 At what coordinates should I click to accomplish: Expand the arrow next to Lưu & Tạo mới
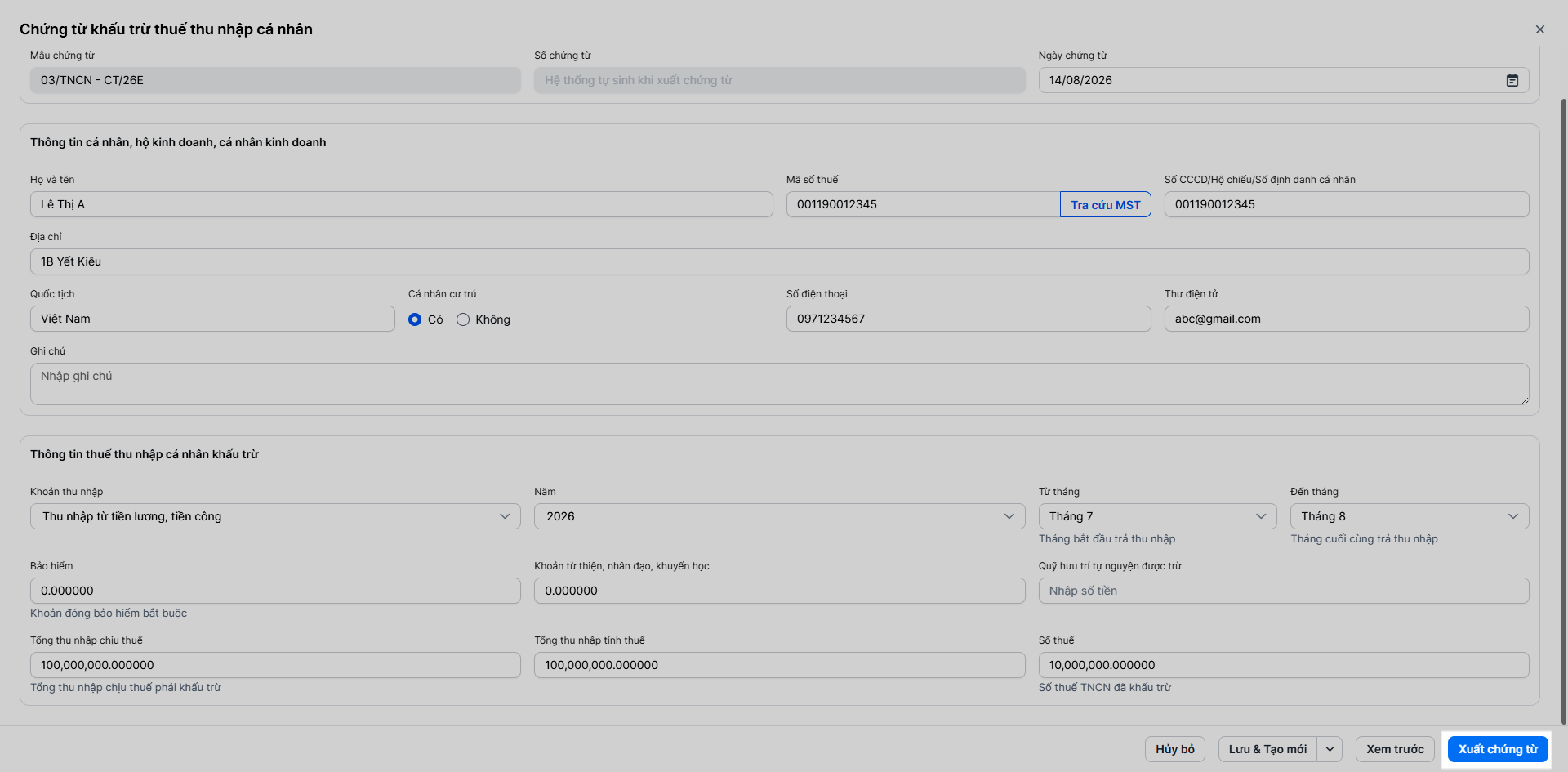[x=1330, y=749]
